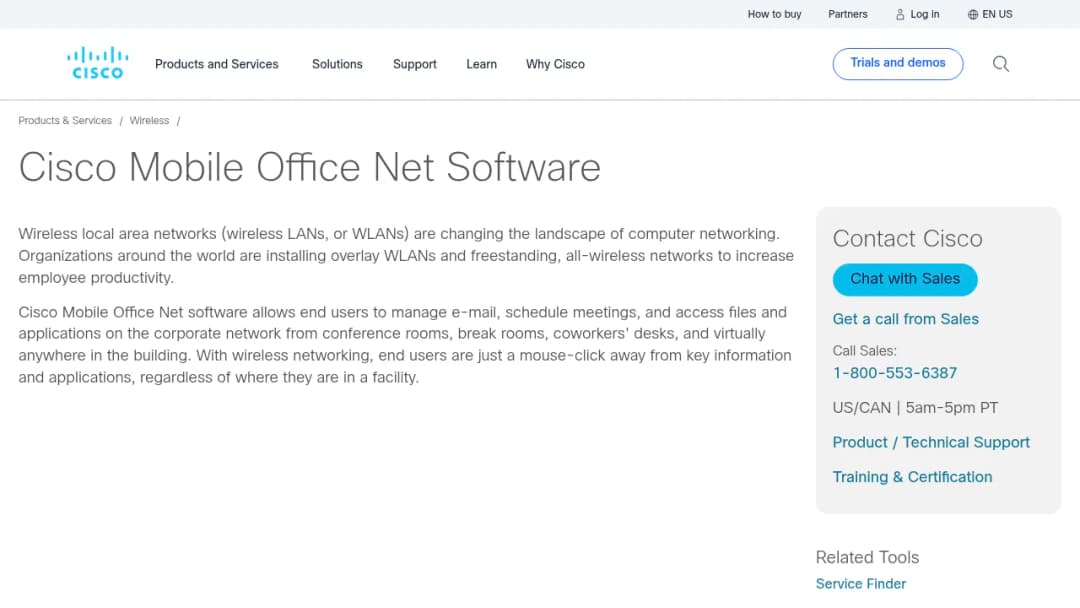This screenshot has height=608, width=1080.
Task: Click the user icon beside Log in
Action: (x=900, y=14)
